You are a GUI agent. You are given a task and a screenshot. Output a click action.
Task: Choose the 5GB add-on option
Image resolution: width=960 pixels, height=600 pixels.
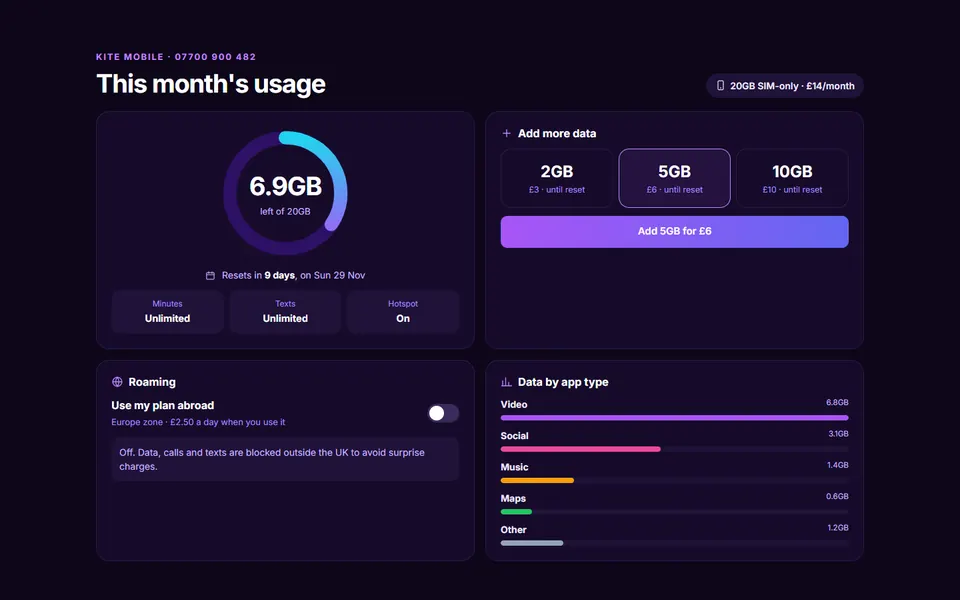675,178
